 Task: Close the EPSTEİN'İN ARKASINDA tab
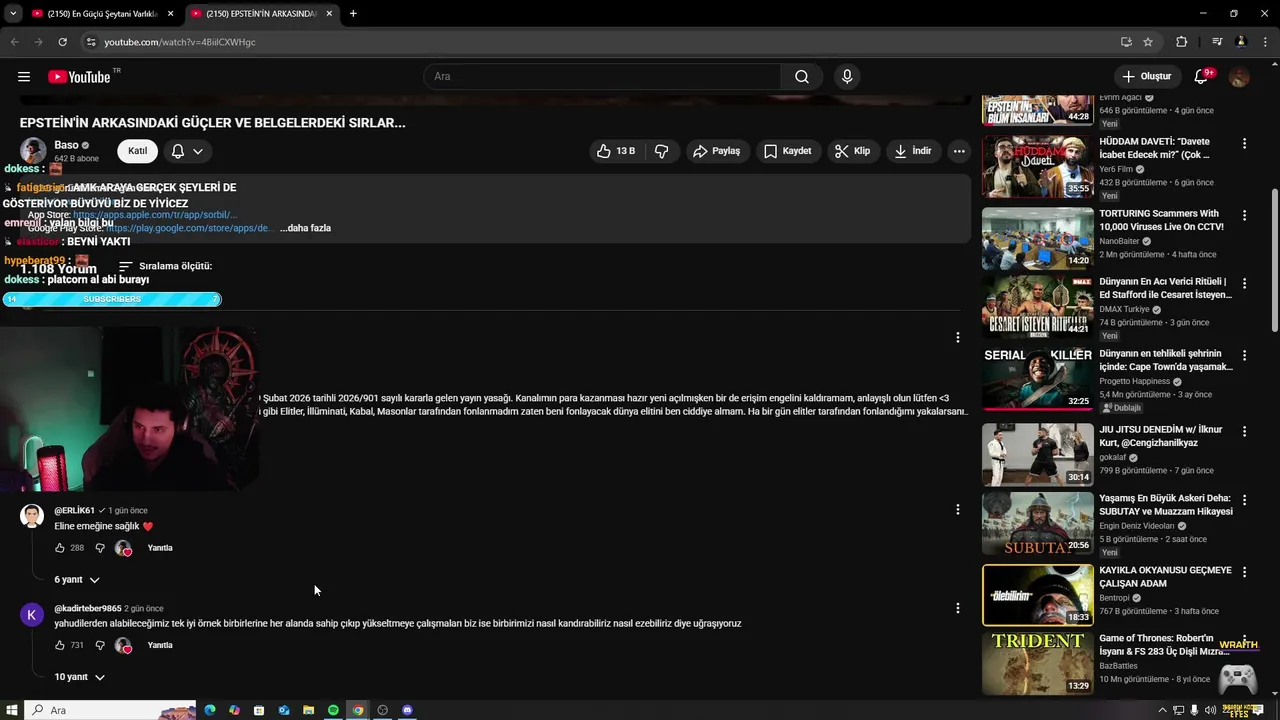click(x=329, y=14)
